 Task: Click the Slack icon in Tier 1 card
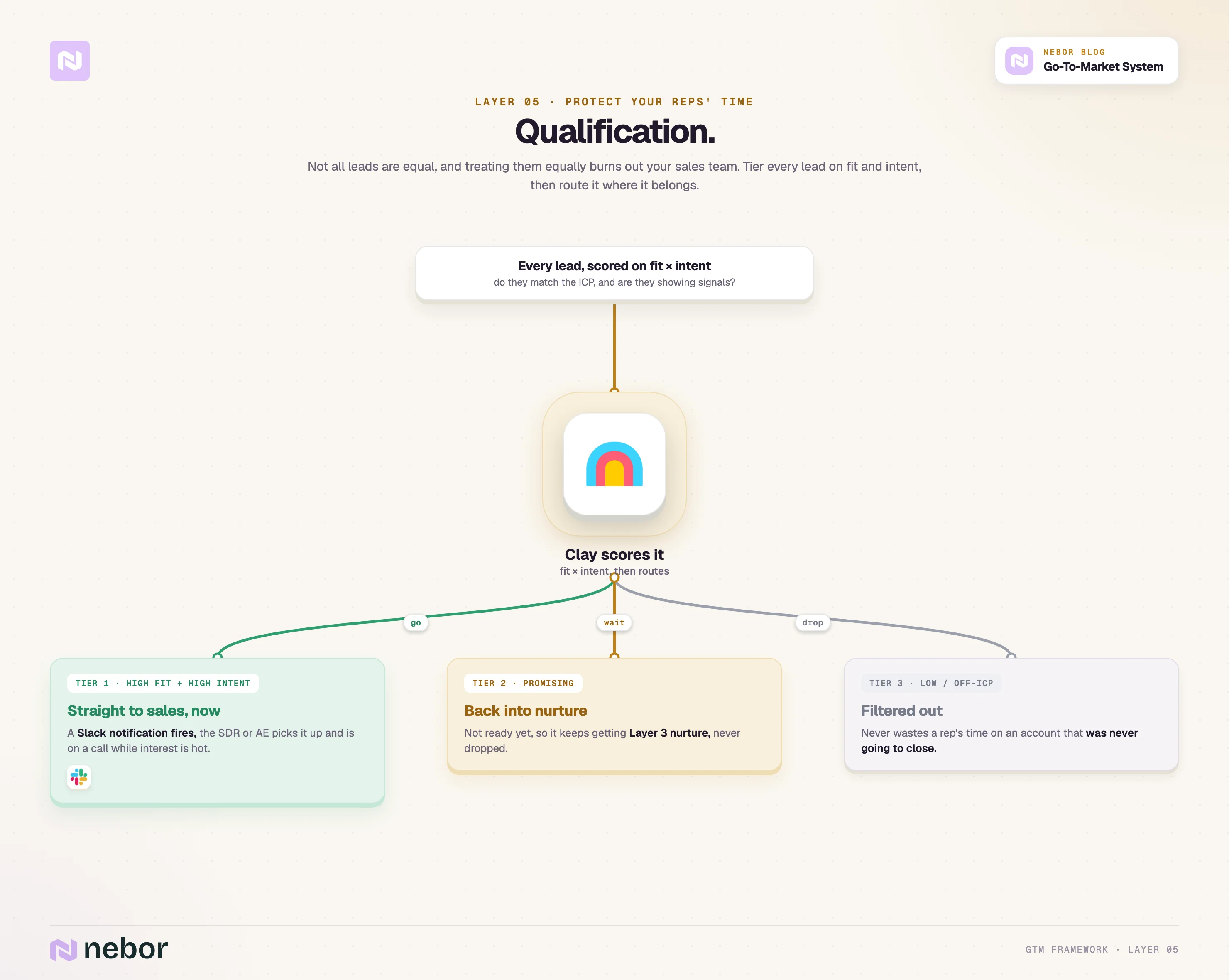tap(78, 777)
